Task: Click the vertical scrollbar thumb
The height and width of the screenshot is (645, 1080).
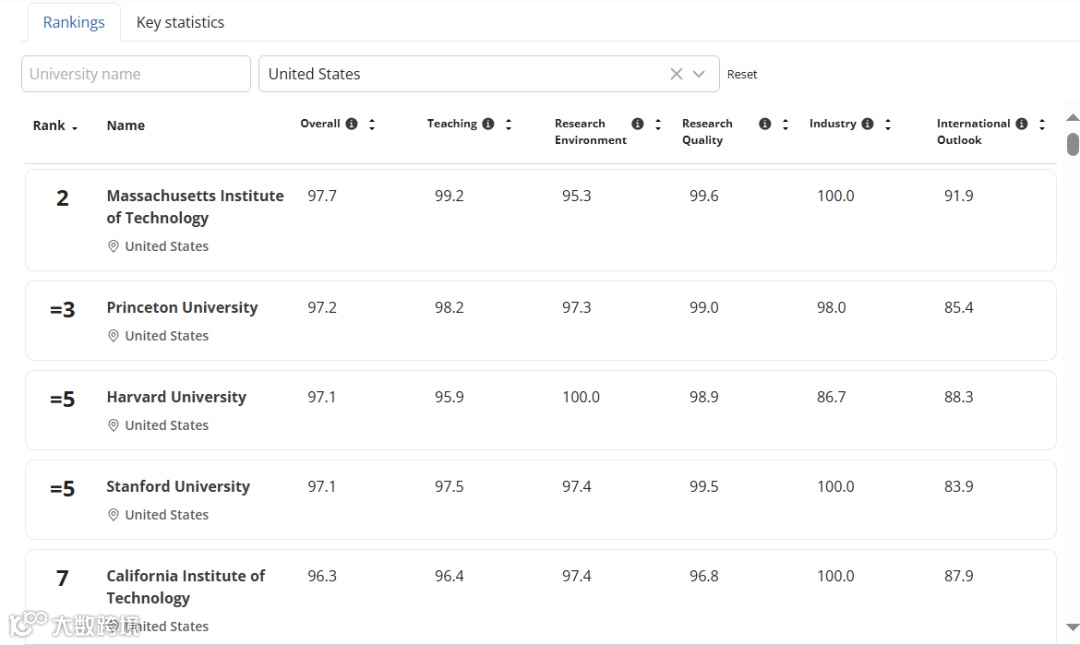Action: coord(1073,144)
